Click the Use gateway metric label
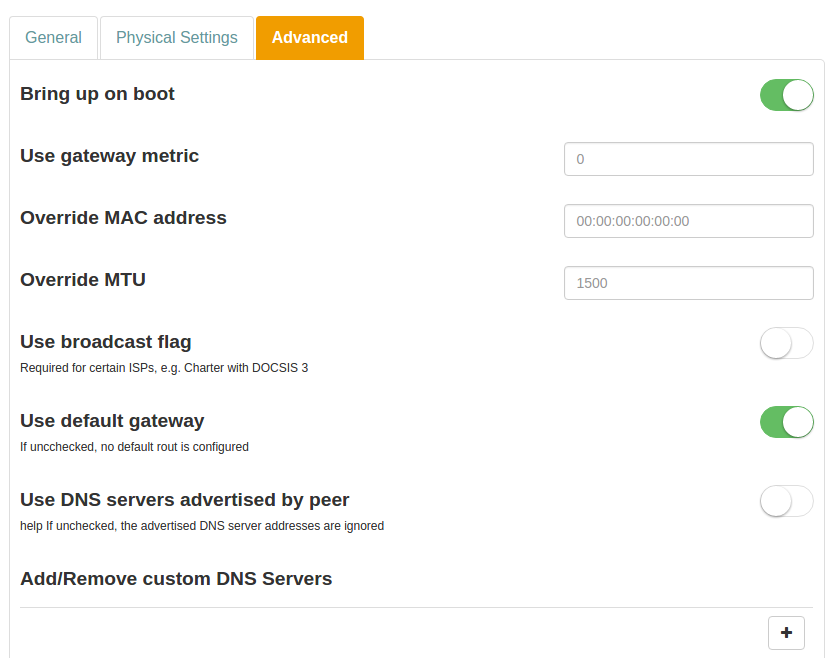832x658 pixels. click(x=109, y=156)
